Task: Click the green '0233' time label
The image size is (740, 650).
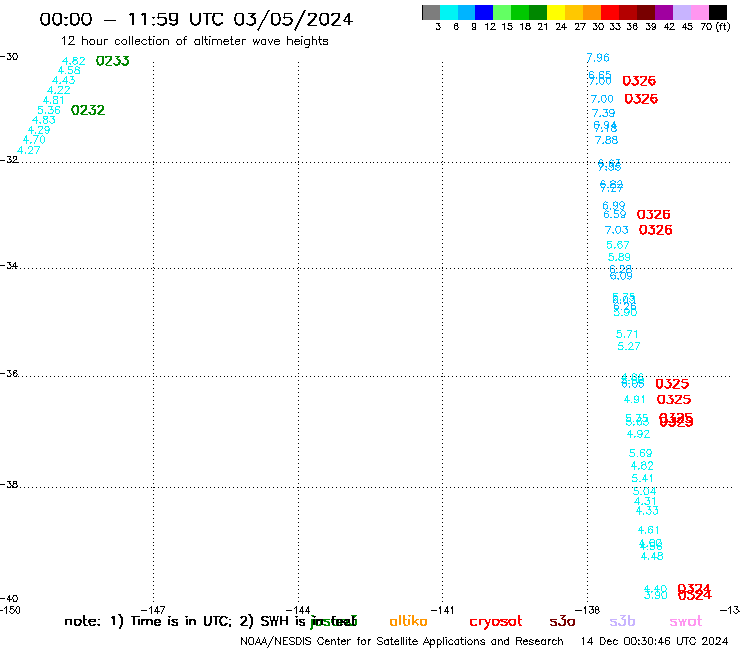Action: point(112,61)
